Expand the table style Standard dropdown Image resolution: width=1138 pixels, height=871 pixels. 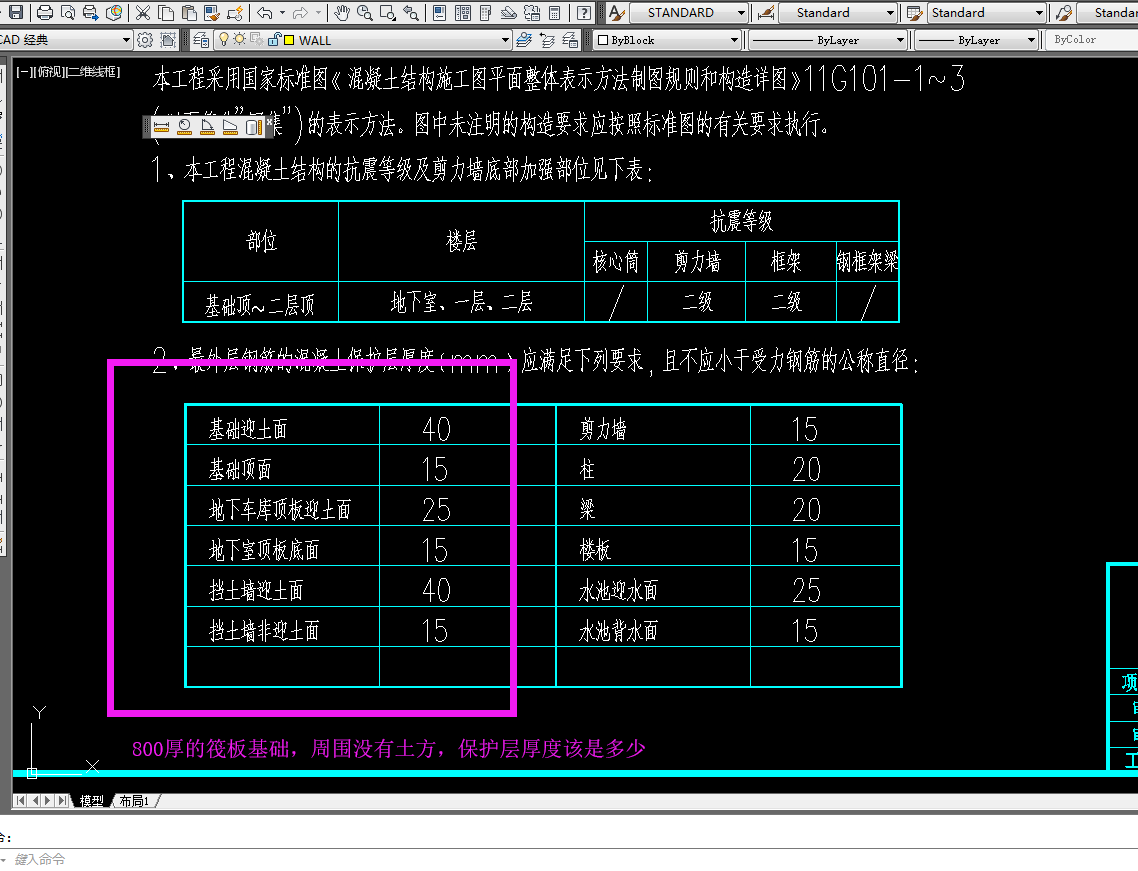[1039, 12]
